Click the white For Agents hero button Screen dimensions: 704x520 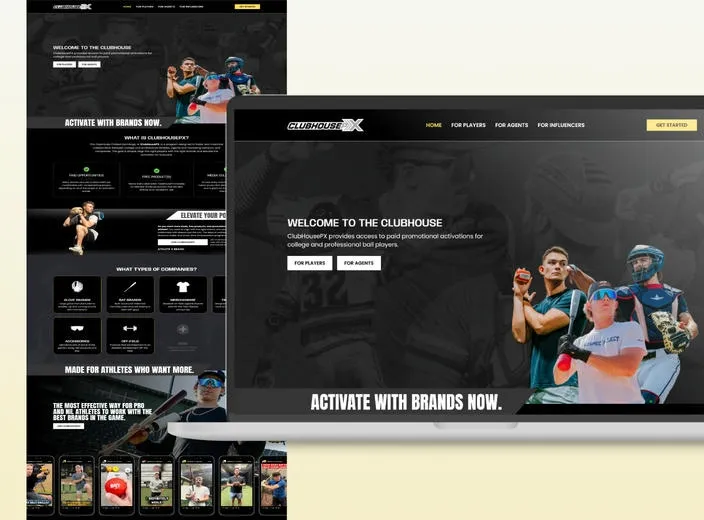click(x=359, y=263)
